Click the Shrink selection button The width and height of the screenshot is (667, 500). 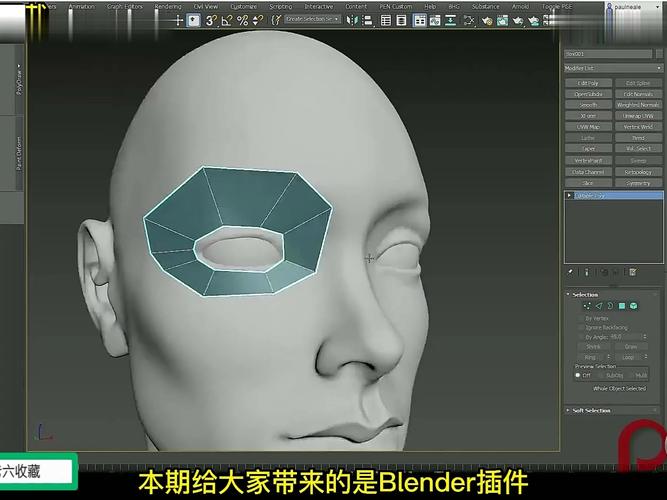[593, 347]
